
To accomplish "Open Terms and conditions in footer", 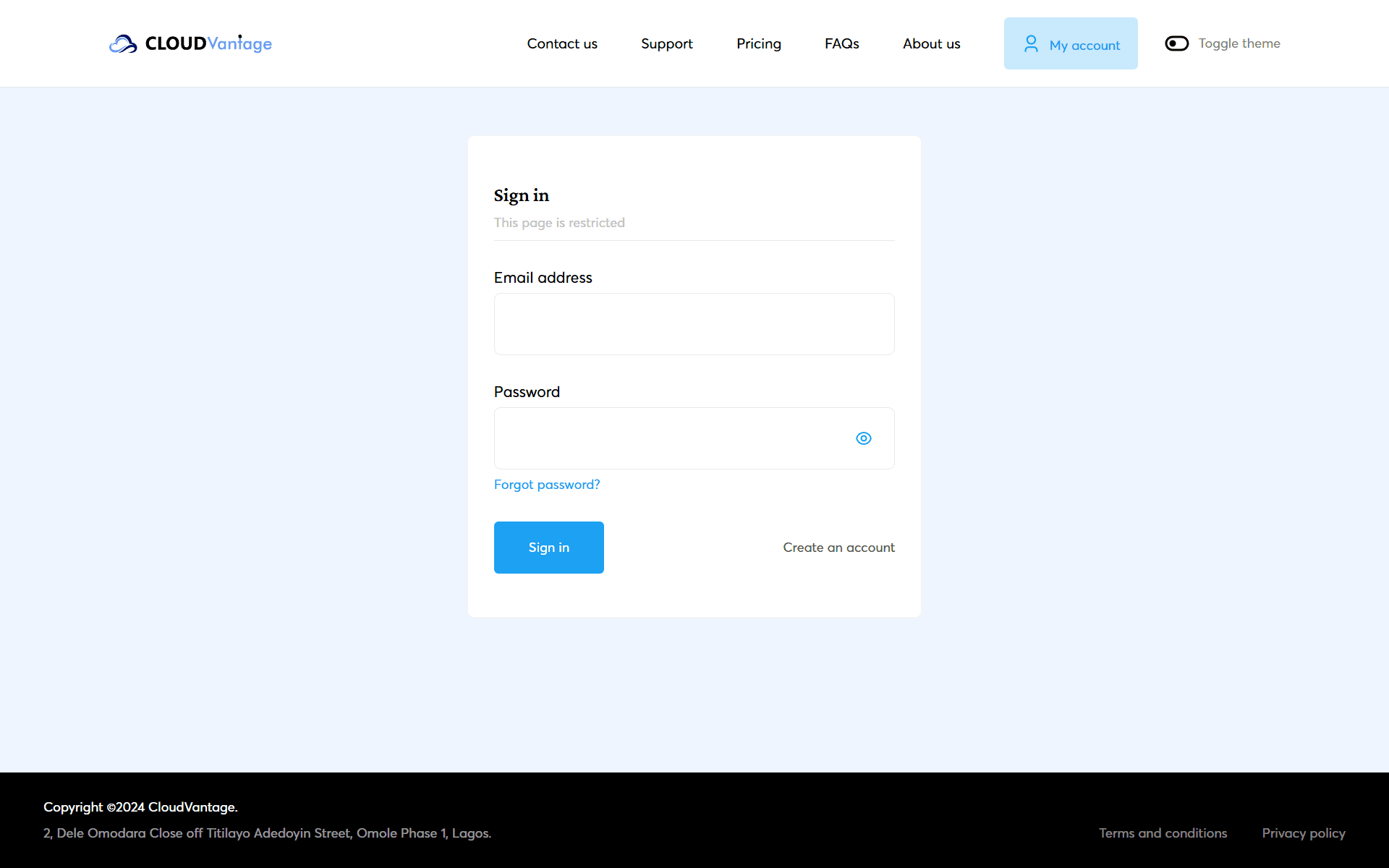I will click(1163, 833).
